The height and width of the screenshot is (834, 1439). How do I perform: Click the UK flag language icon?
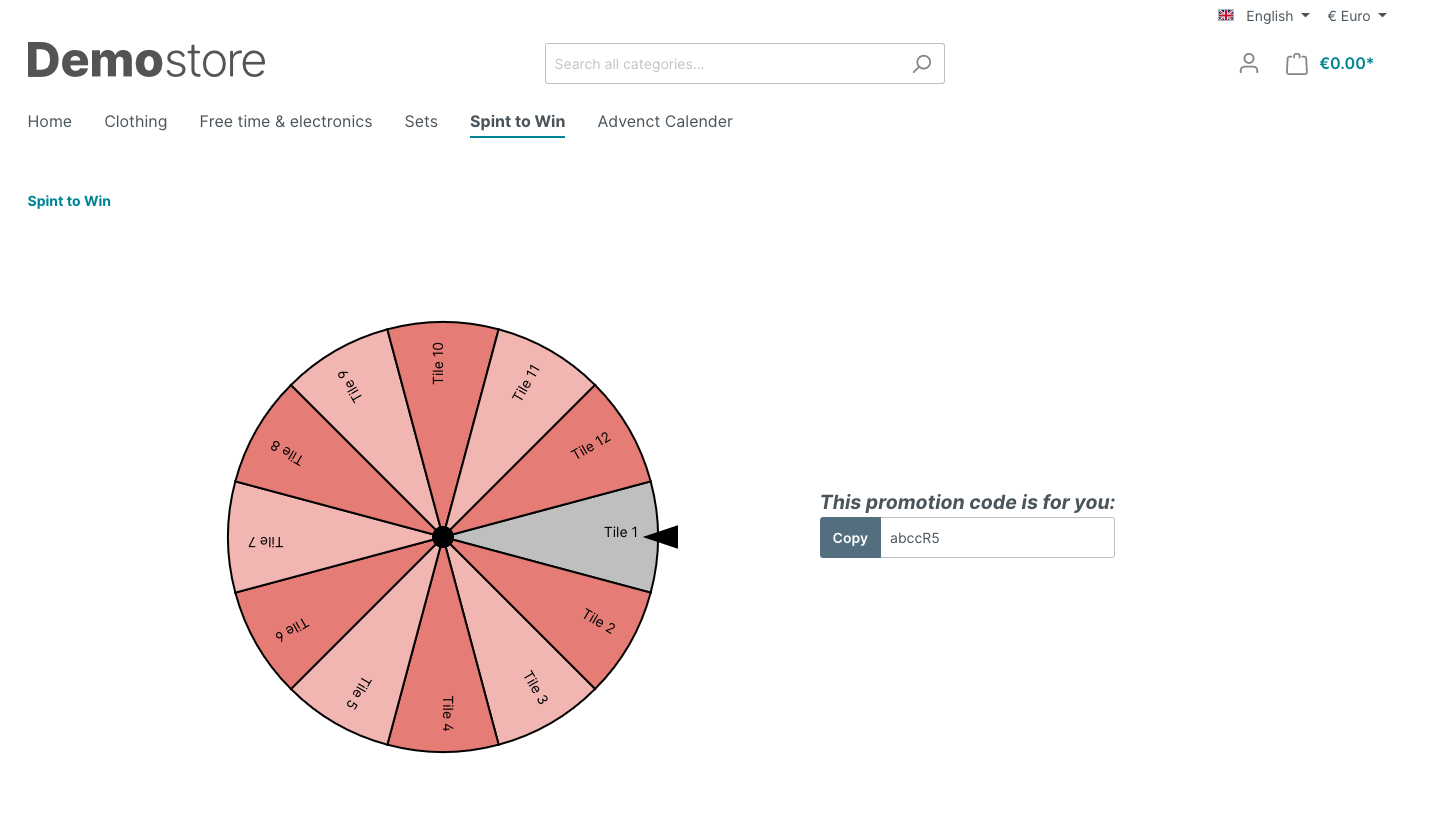pyautogui.click(x=1226, y=15)
